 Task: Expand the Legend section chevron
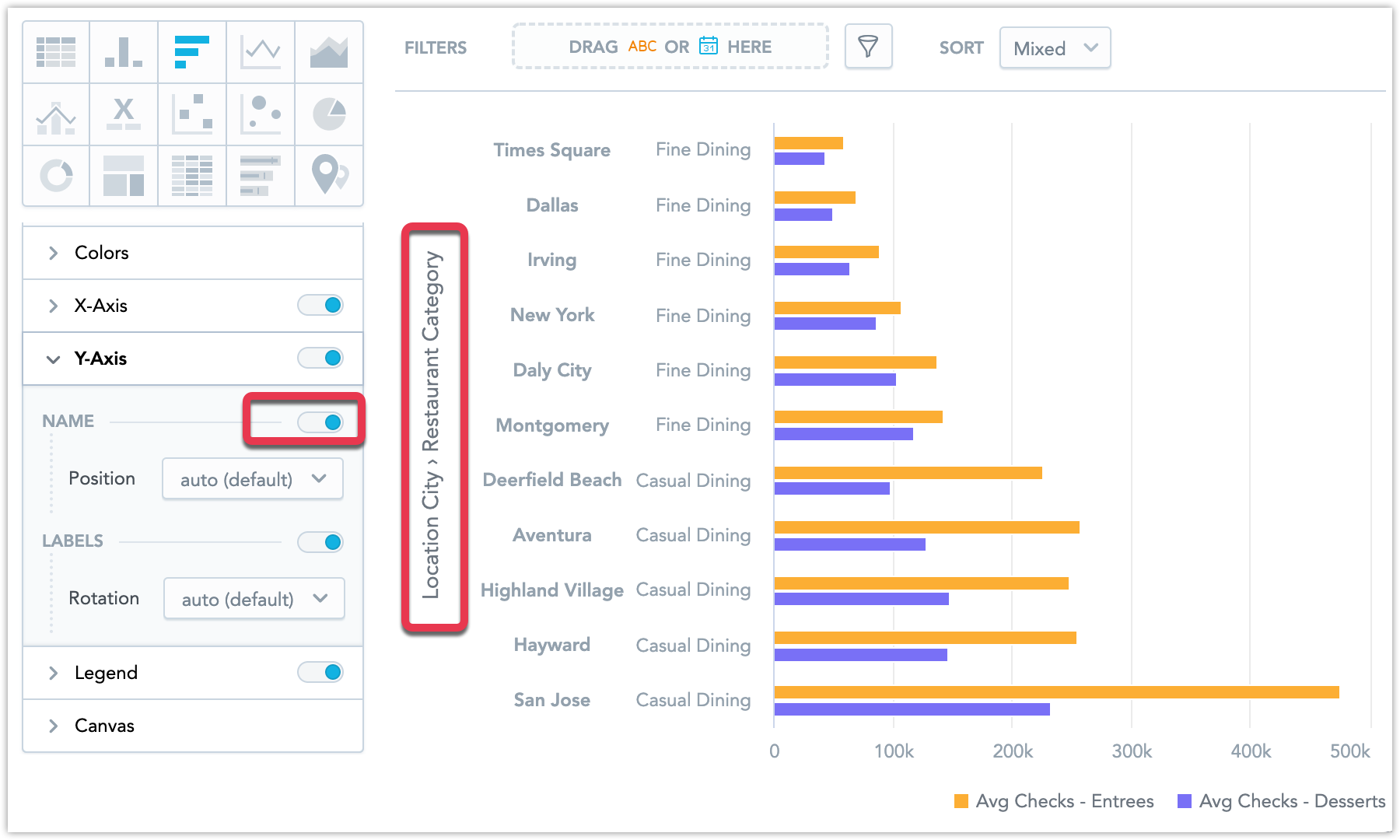[x=53, y=673]
